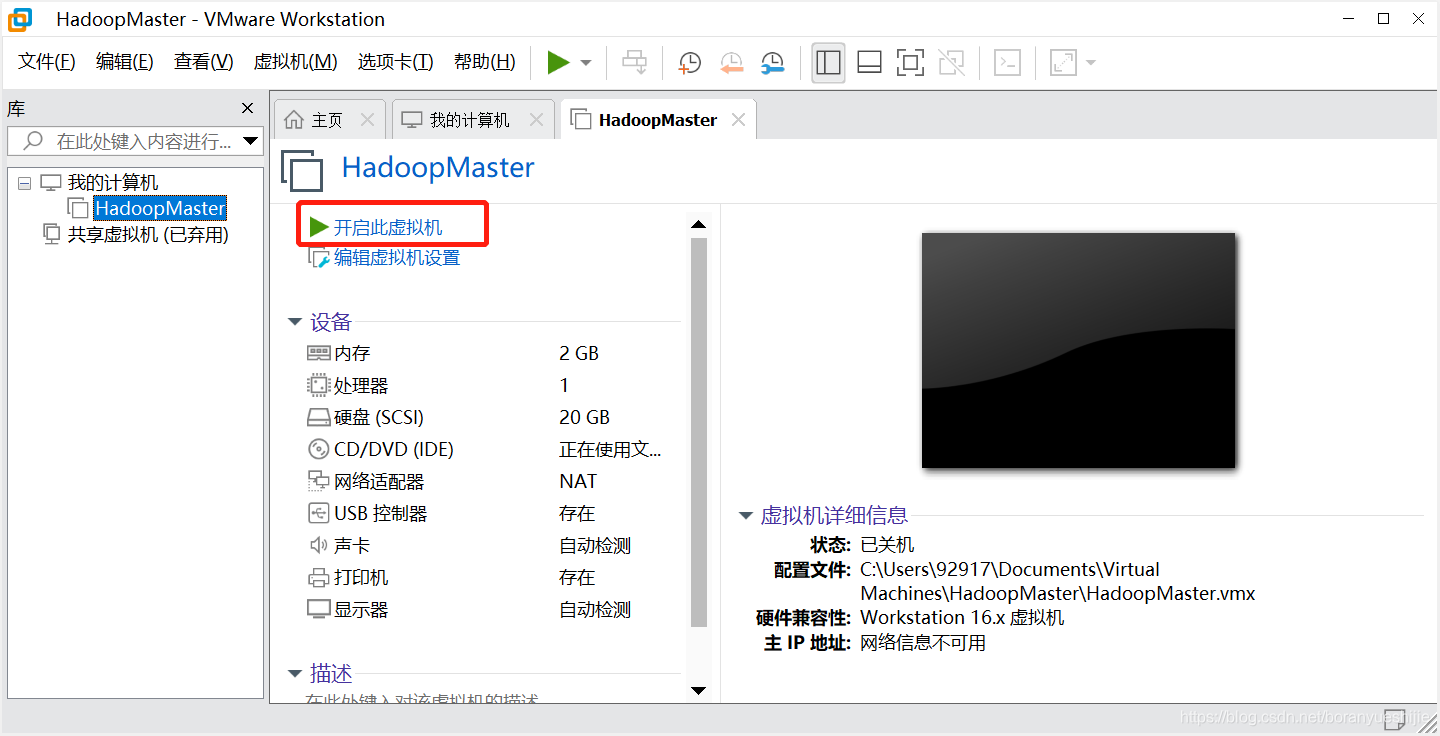Revert to snapshot toolbar icon
This screenshot has height=736, width=1440.
click(731, 63)
